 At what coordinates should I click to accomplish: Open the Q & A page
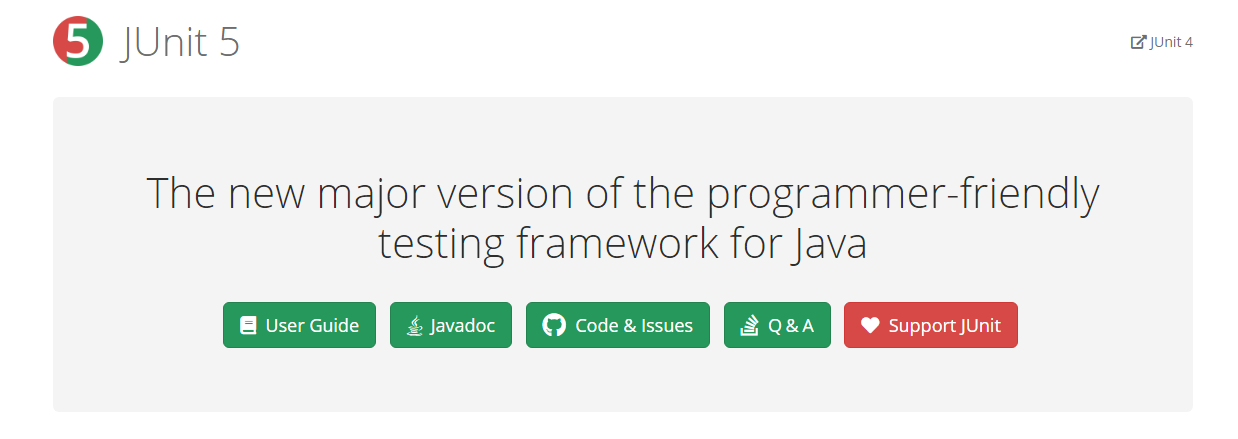coord(777,325)
